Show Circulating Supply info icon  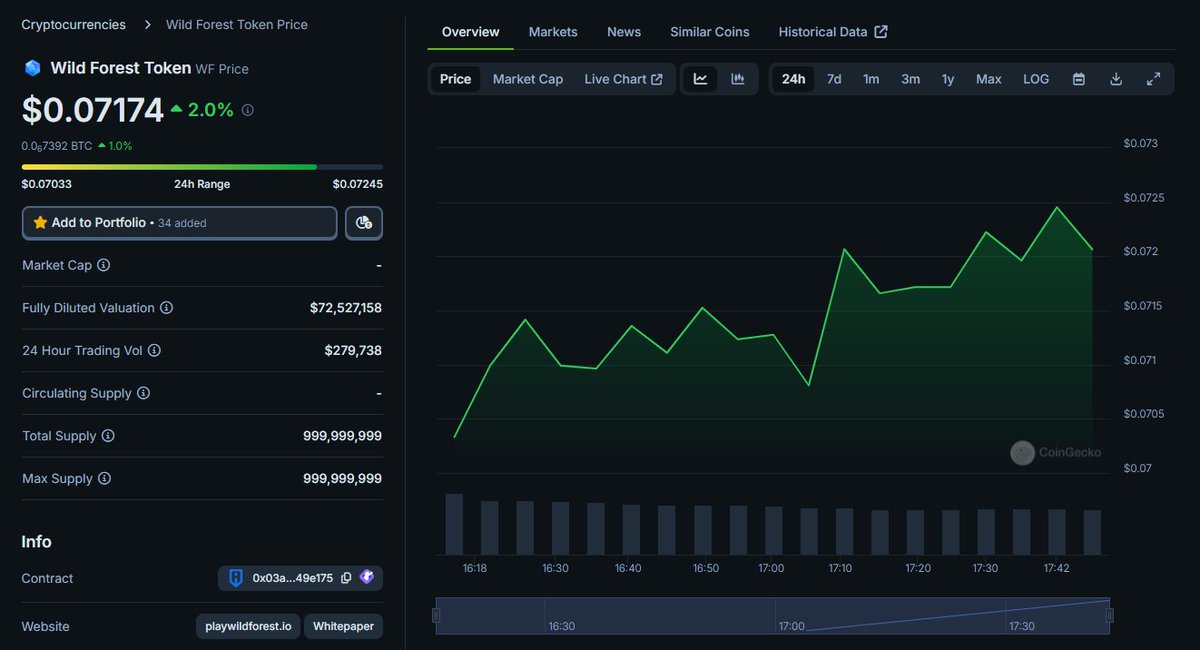pos(144,393)
